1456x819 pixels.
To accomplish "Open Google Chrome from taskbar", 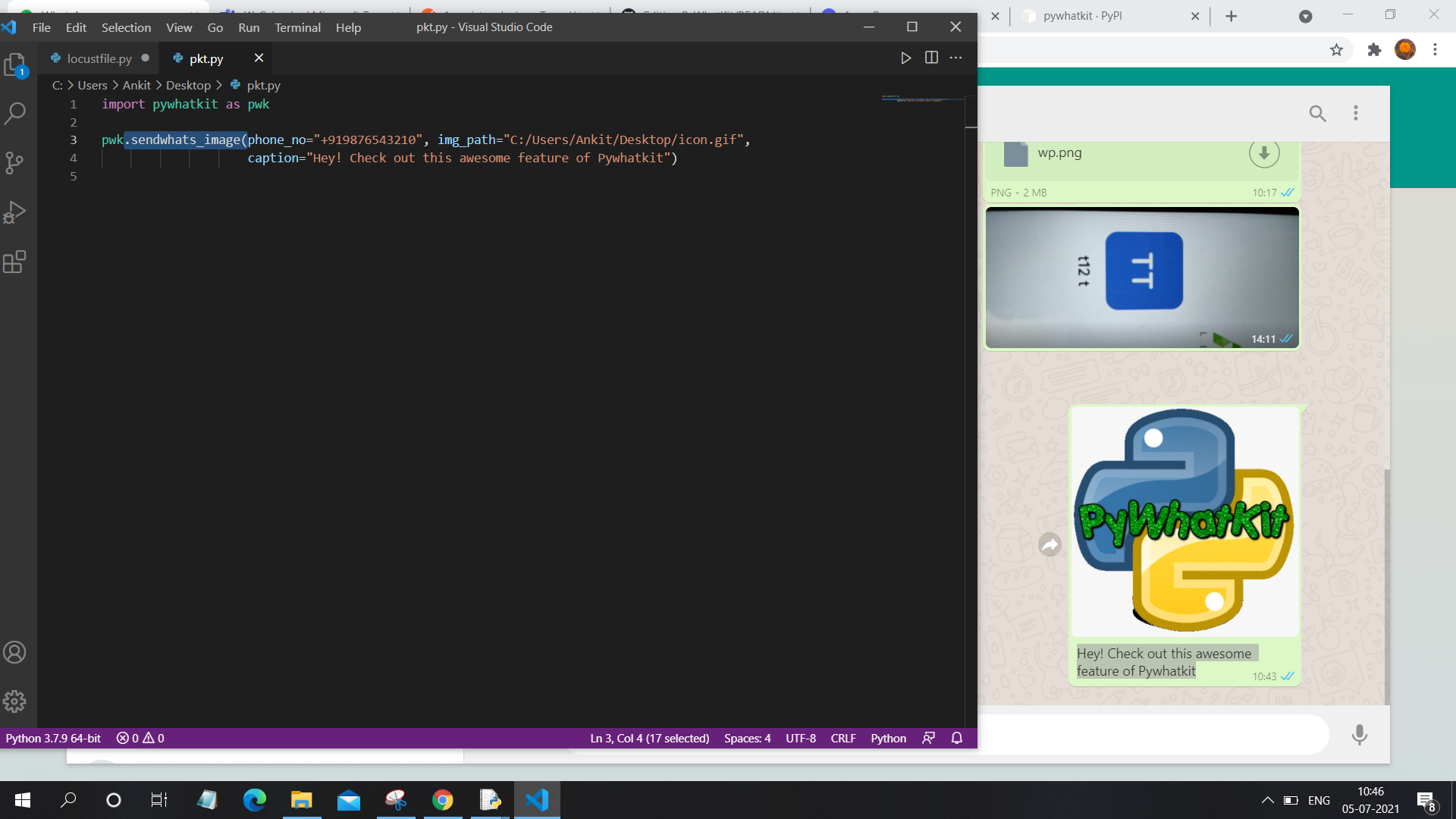I will (x=442, y=800).
